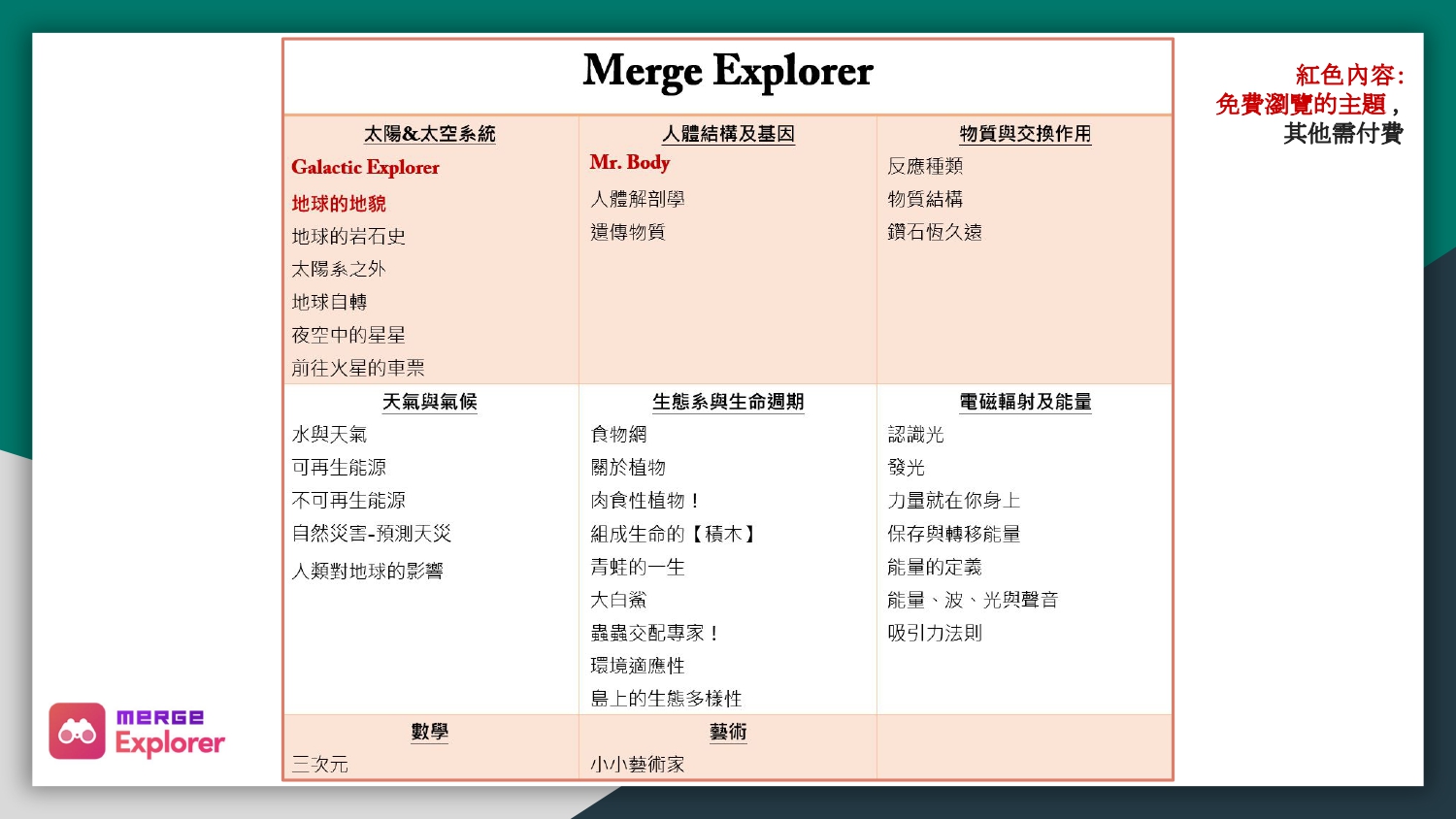1456x819 pixels.
Task: Select the '藝術' category heading
Action: pos(728,732)
